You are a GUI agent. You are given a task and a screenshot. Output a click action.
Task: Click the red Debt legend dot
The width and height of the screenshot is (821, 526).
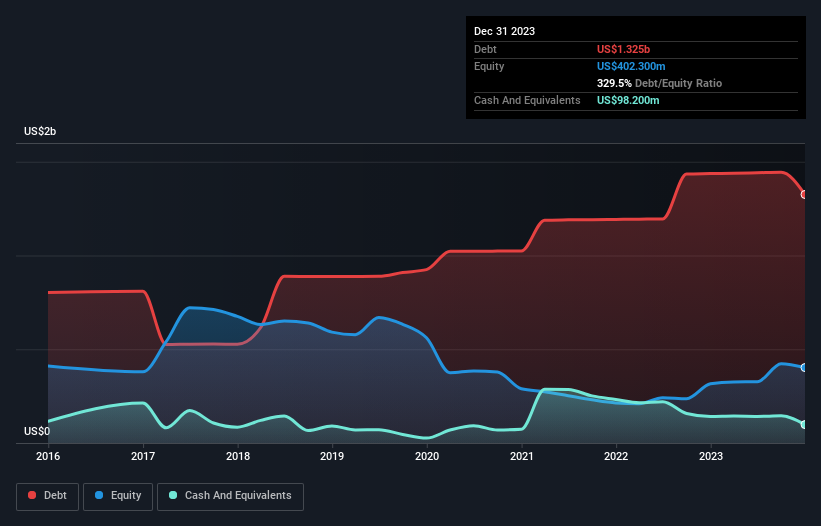(32, 495)
